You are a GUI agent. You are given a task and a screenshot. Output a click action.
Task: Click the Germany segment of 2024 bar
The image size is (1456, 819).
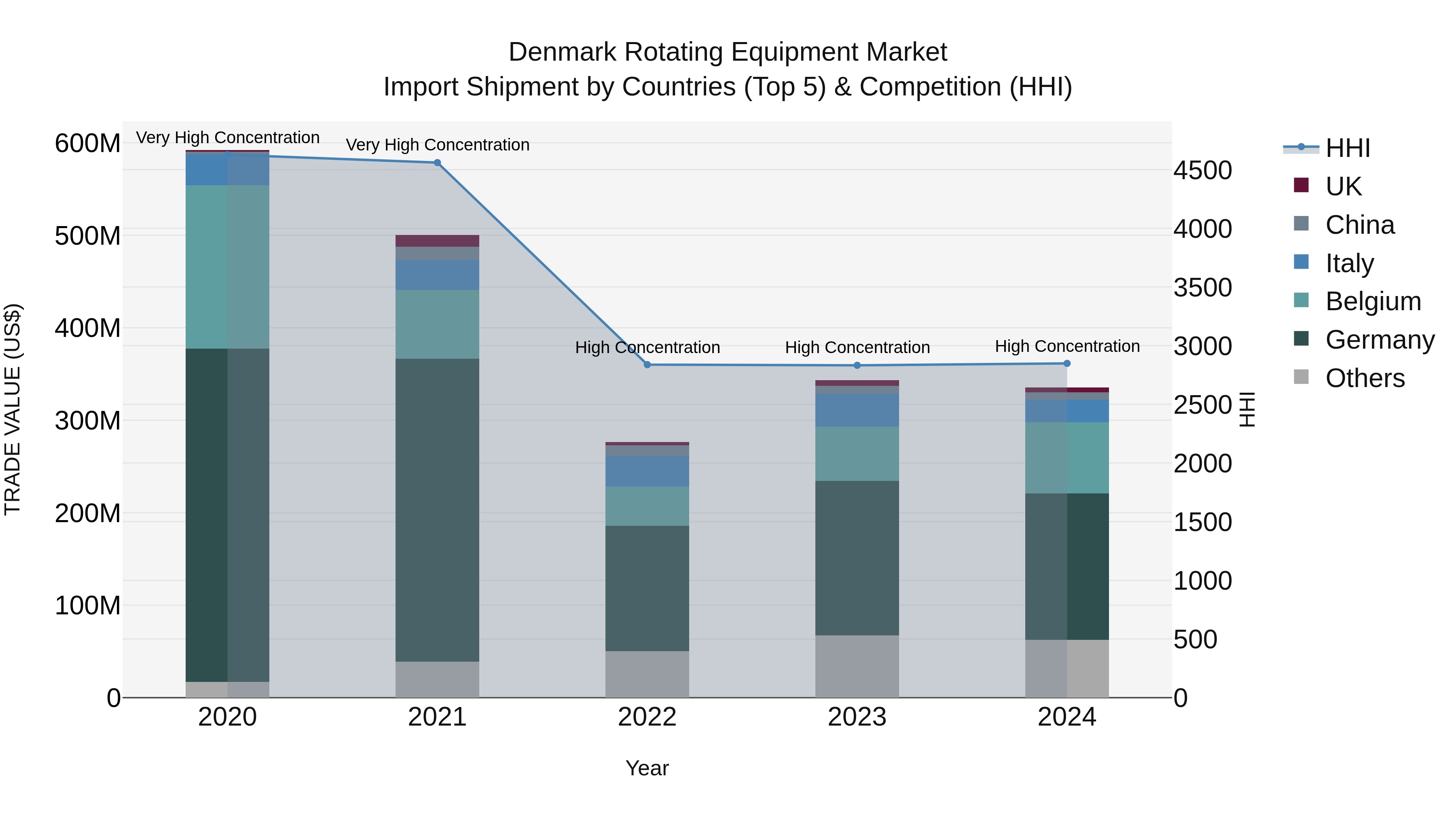[1067, 566]
